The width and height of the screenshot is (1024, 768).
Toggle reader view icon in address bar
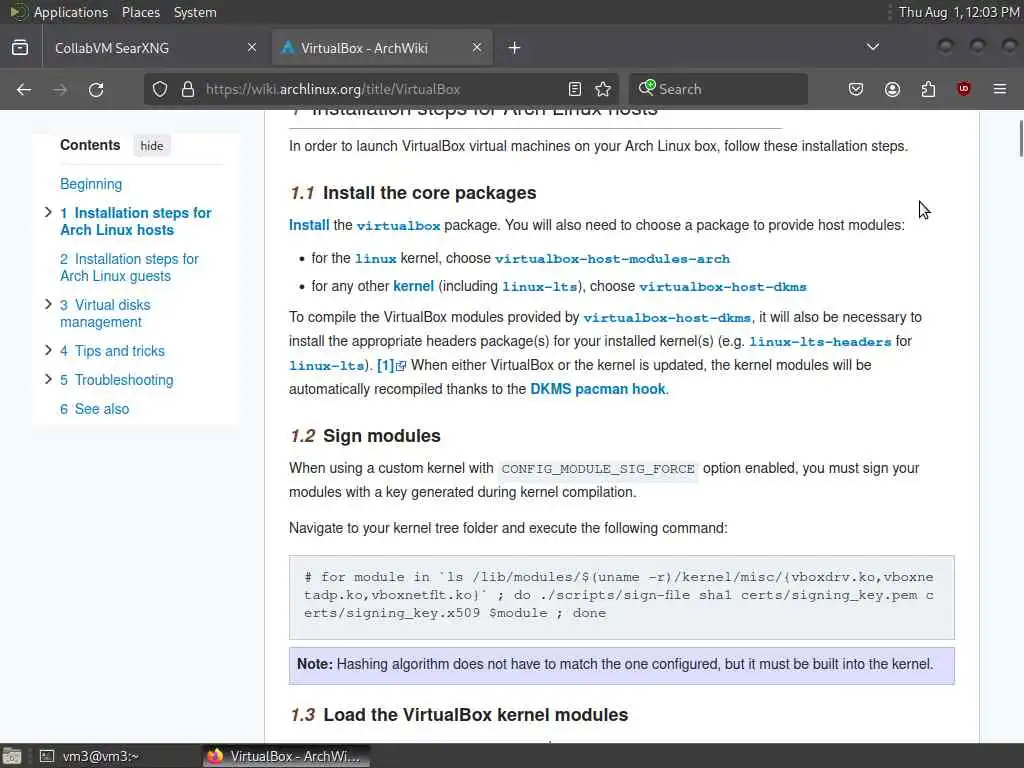(x=575, y=89)
